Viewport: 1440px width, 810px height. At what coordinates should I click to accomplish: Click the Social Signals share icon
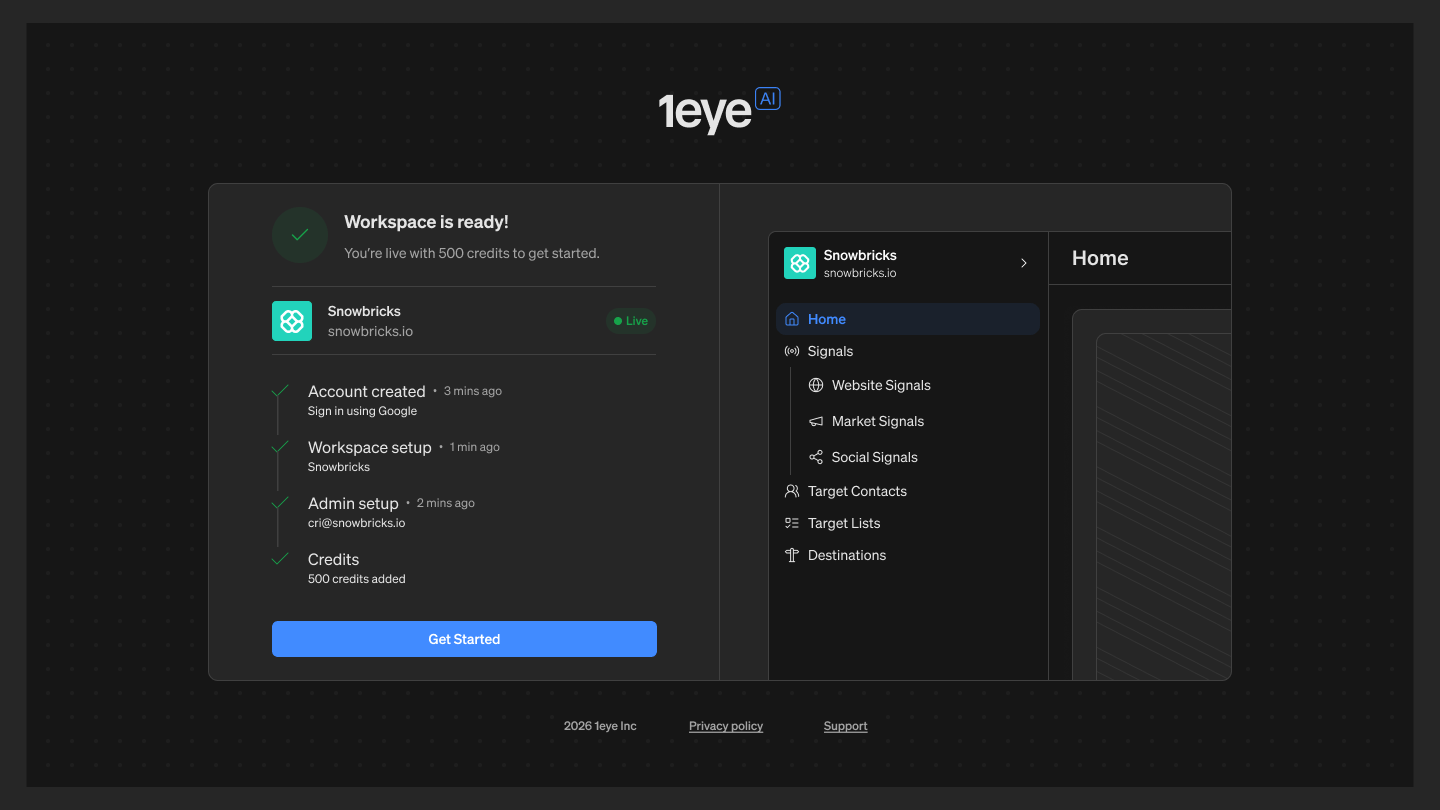click(x=816, y=457)
